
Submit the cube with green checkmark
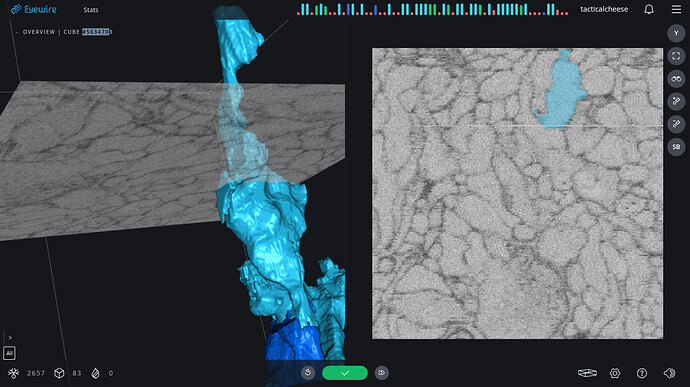(345, 373)
